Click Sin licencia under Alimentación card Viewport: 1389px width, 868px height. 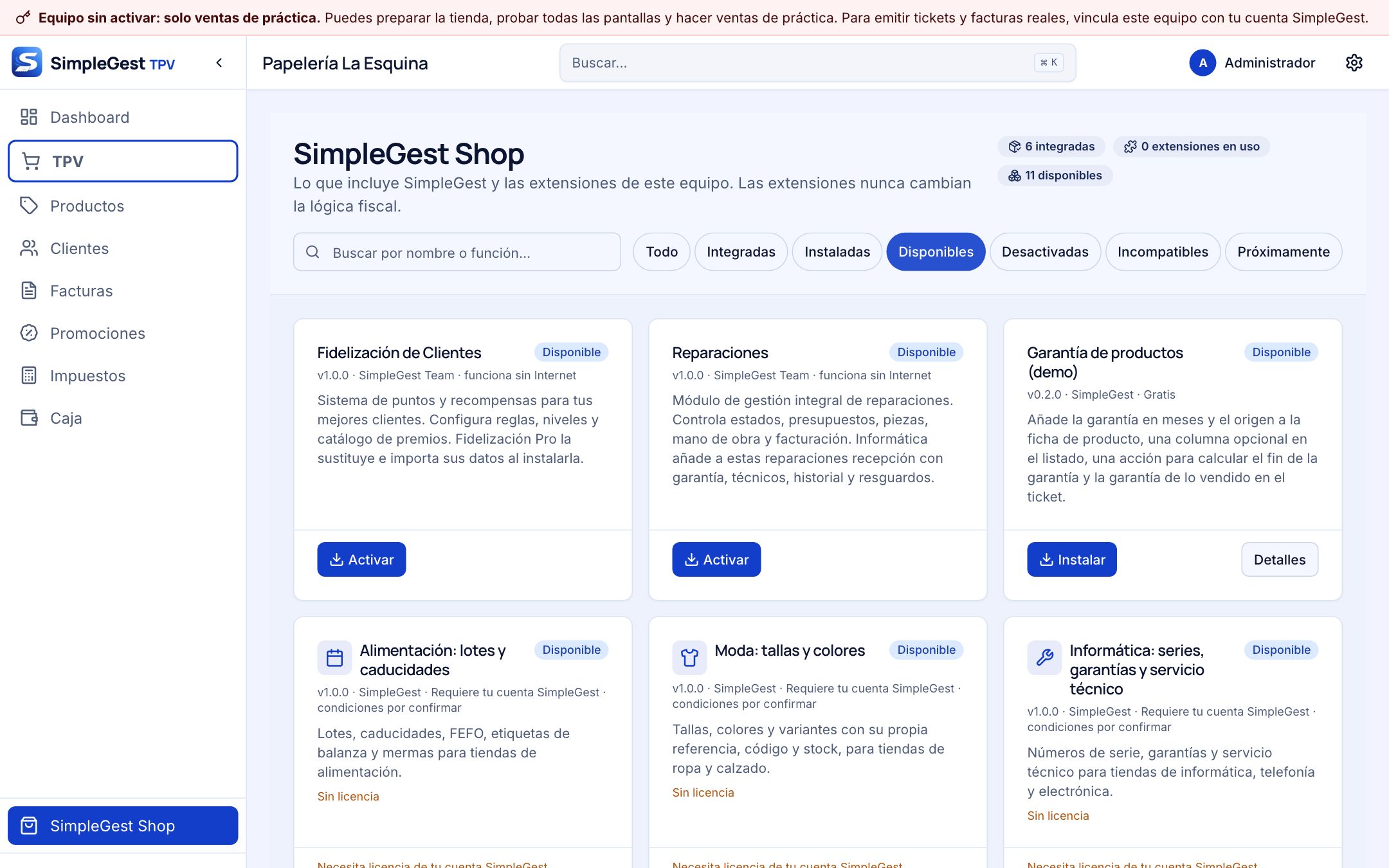point(348,796)
